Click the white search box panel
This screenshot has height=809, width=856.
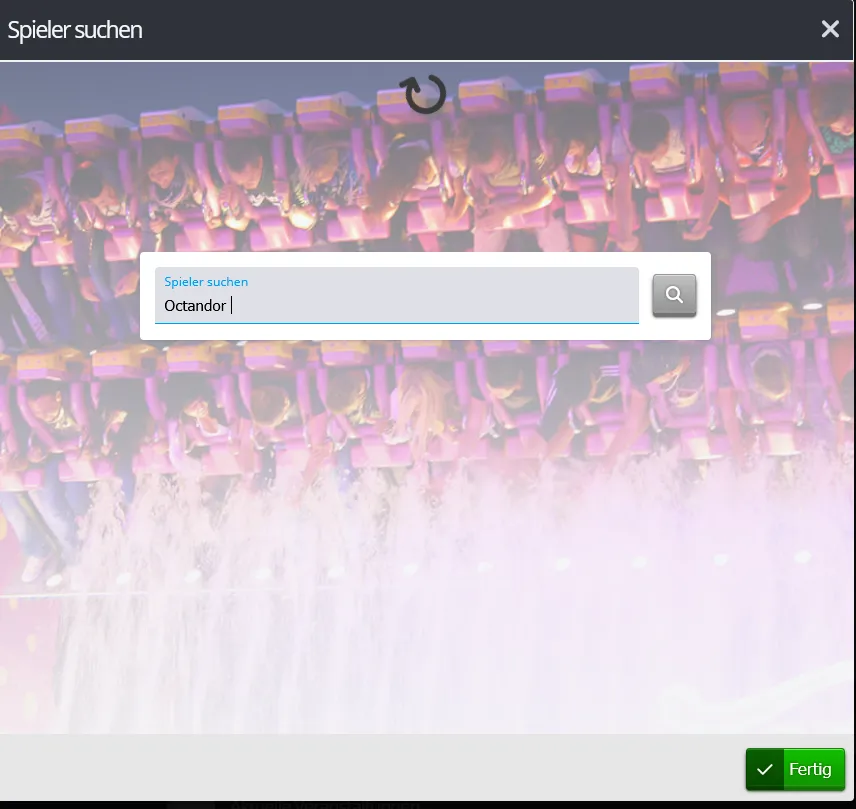click(x=425, y=331)
